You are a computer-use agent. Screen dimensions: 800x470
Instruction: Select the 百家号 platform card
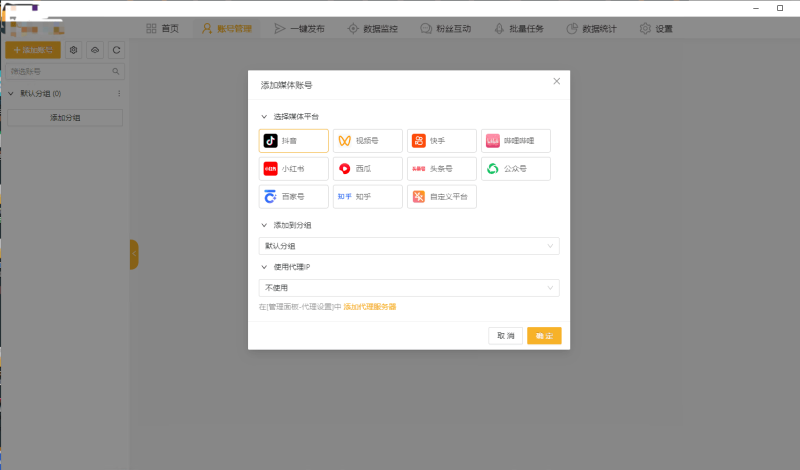[x=293, y=196]
